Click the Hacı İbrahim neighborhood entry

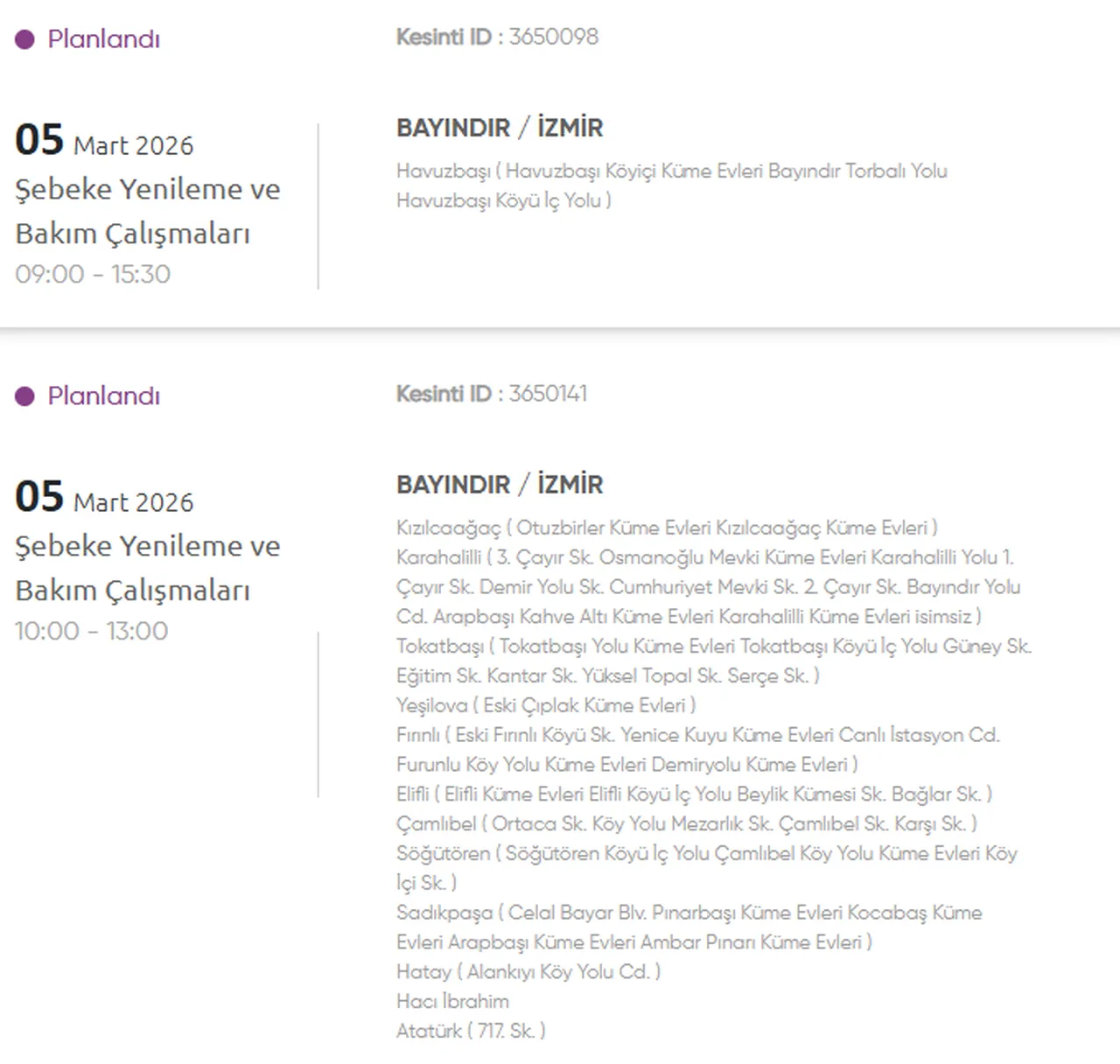[452, 1001]
